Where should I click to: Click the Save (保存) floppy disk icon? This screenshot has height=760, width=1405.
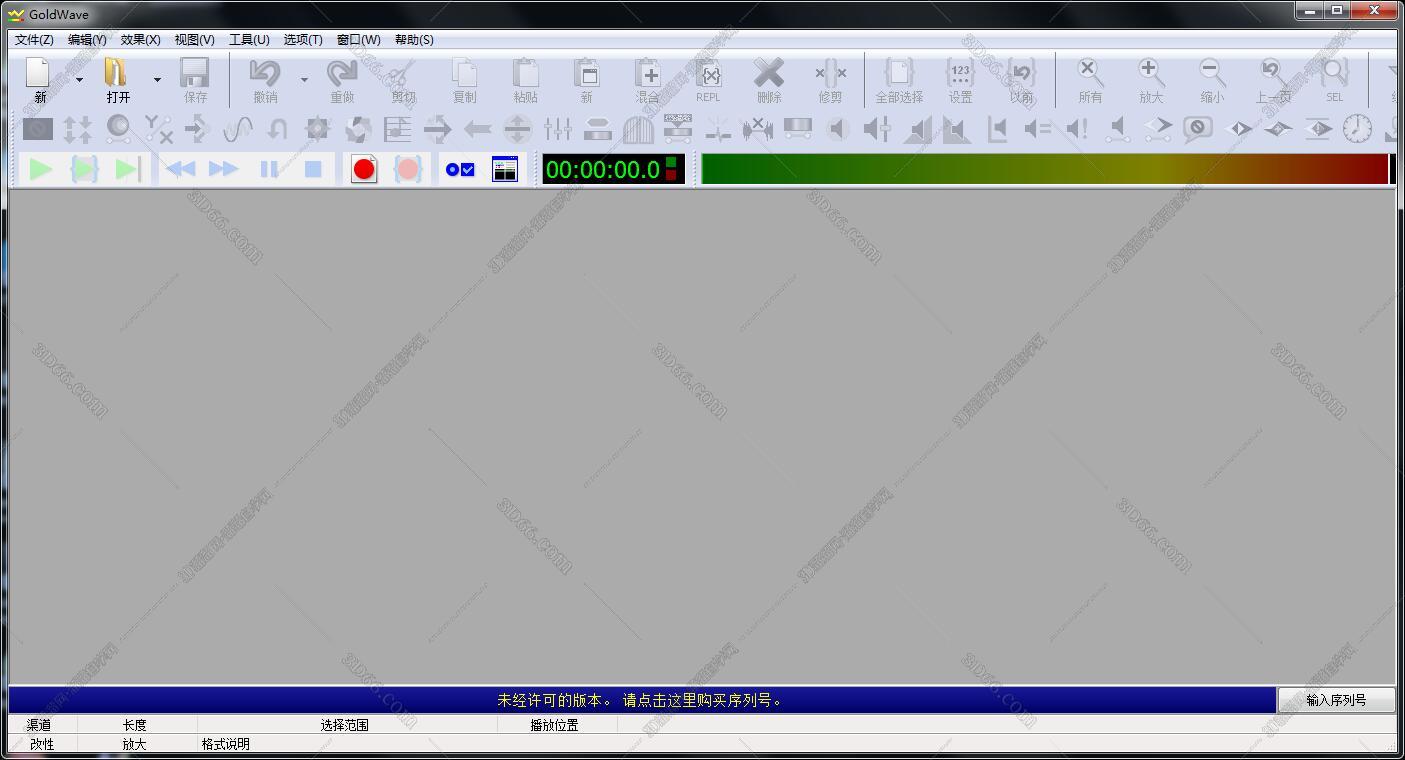click(x=194, y=72)
